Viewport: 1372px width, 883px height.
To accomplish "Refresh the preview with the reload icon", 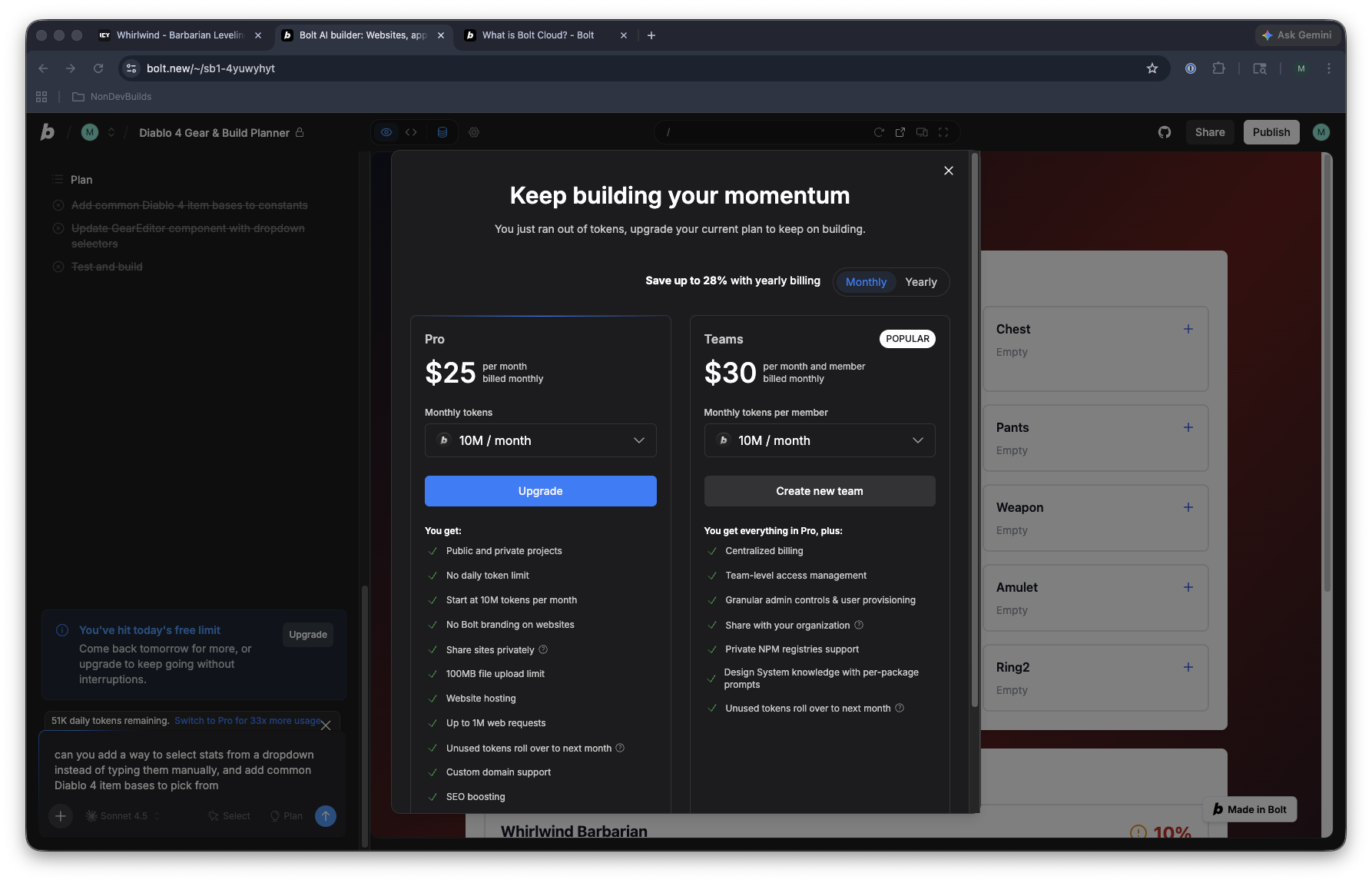I will 879,131.
